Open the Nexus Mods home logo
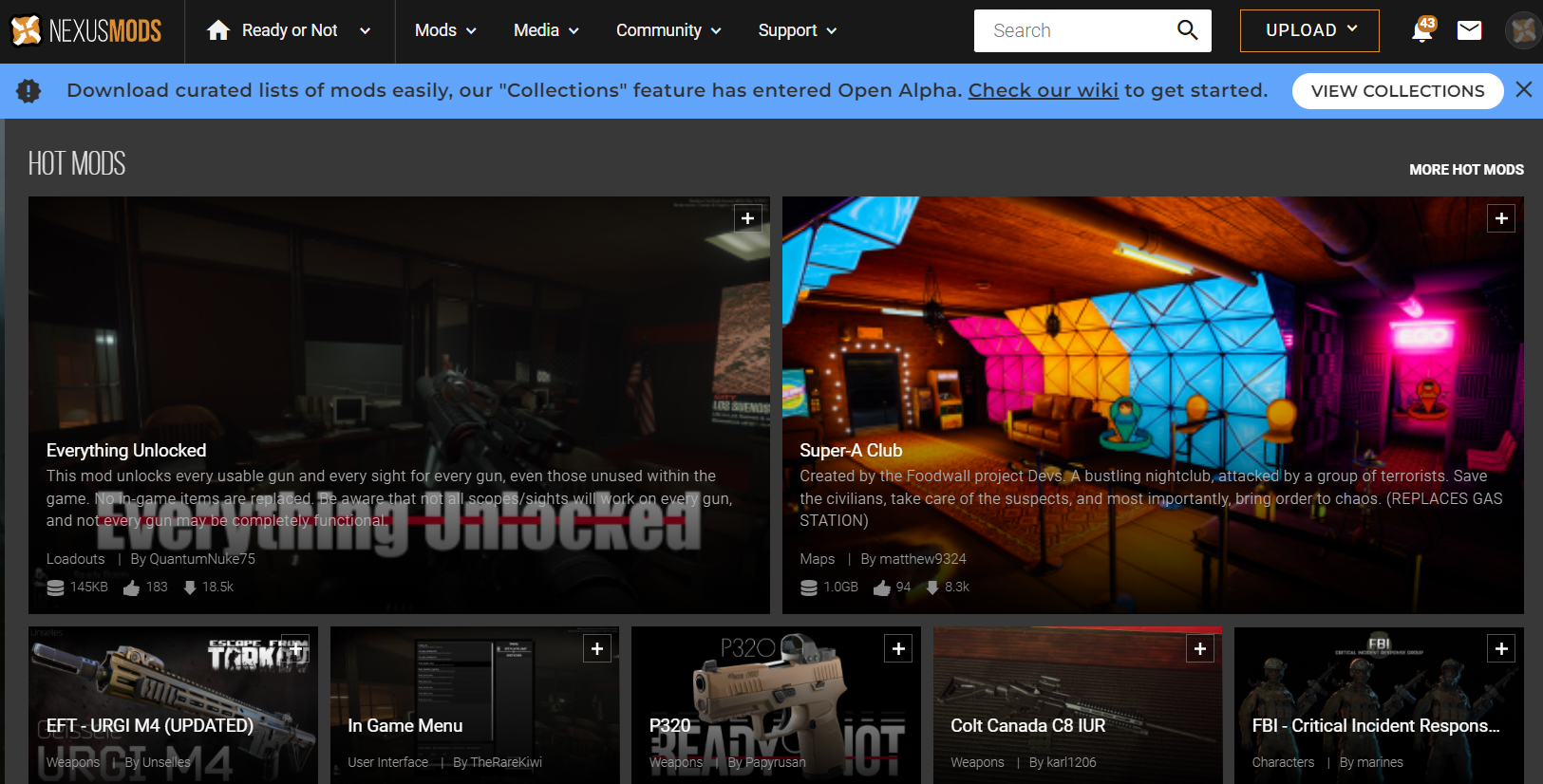Image resolution: width=1543 pixels, height=784 pixels. point(86,30)
